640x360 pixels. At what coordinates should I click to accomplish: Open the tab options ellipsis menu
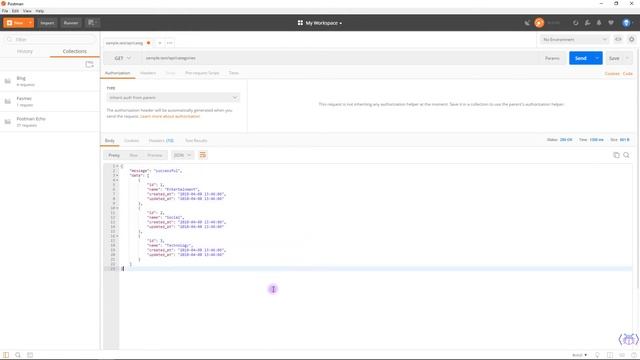(x=169, y=43)
